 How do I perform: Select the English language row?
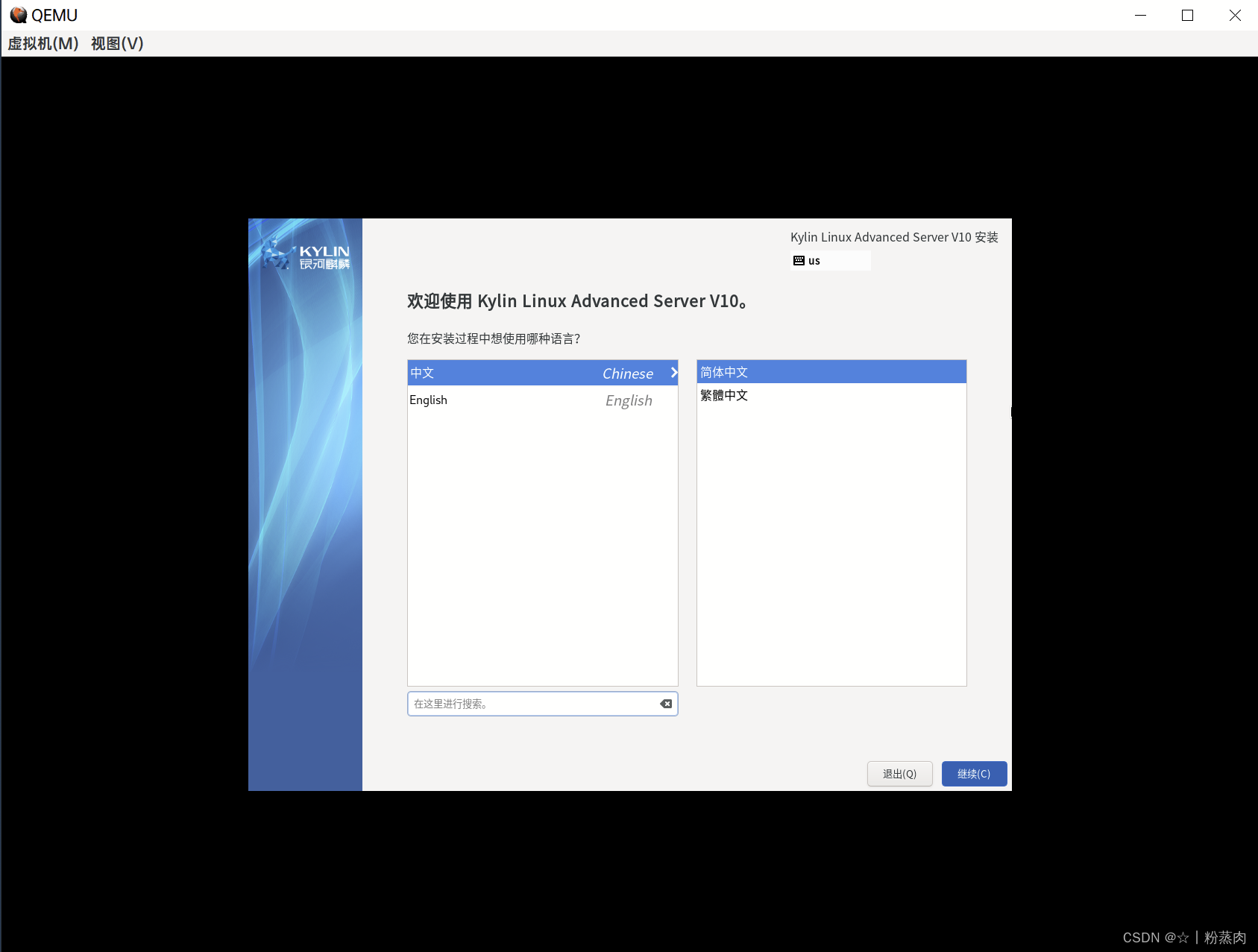click(543, 400)
